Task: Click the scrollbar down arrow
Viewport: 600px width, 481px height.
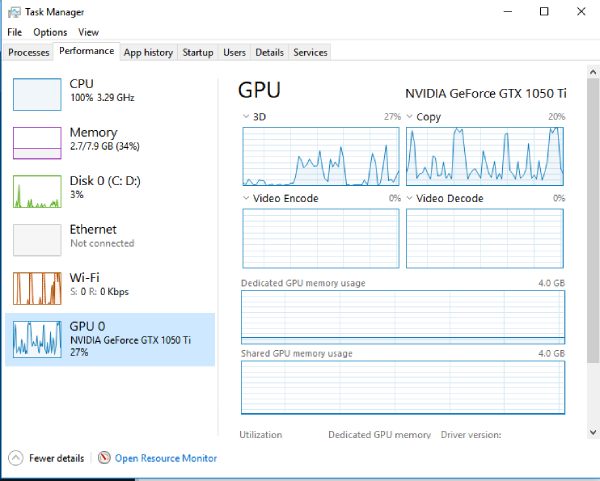Action: coord(593,432)
